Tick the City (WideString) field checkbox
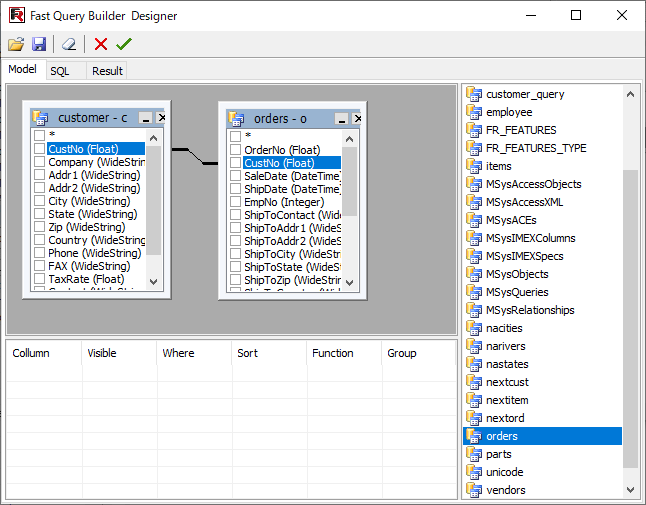The width and height of the screenshot is (646, 505). point(40,201)
